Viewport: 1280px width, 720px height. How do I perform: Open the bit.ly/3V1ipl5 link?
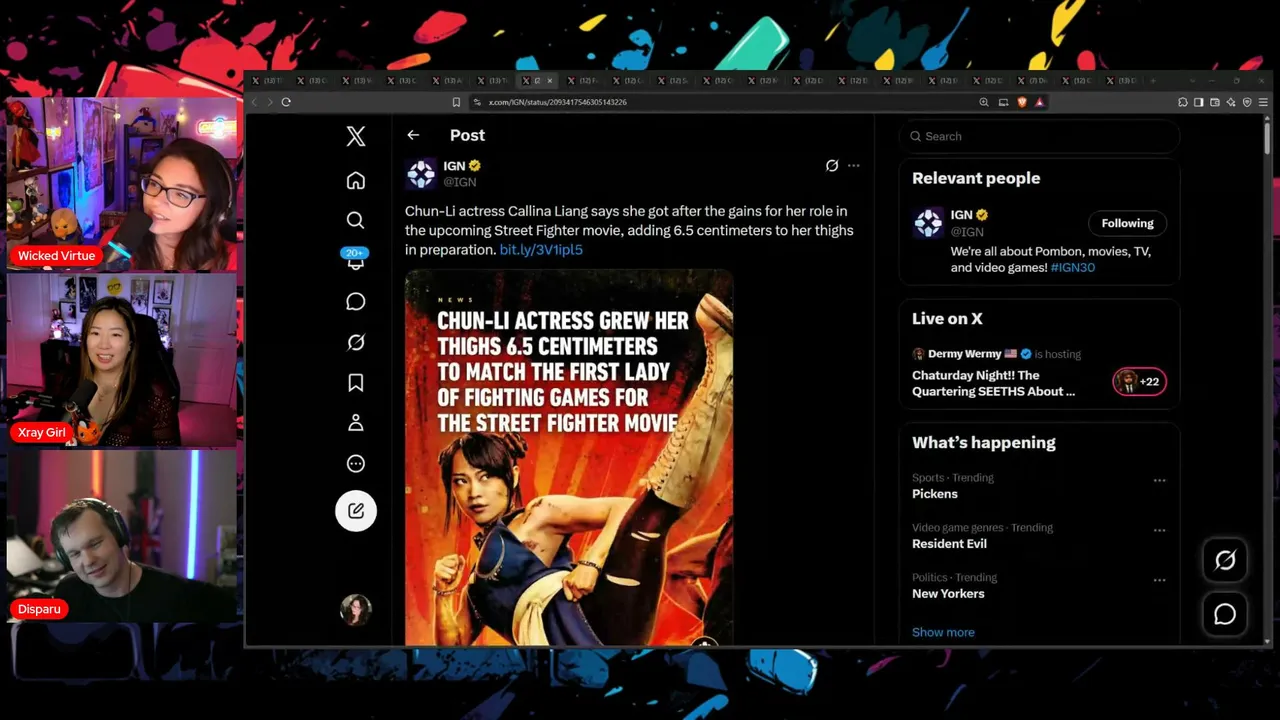click(541, 250)
